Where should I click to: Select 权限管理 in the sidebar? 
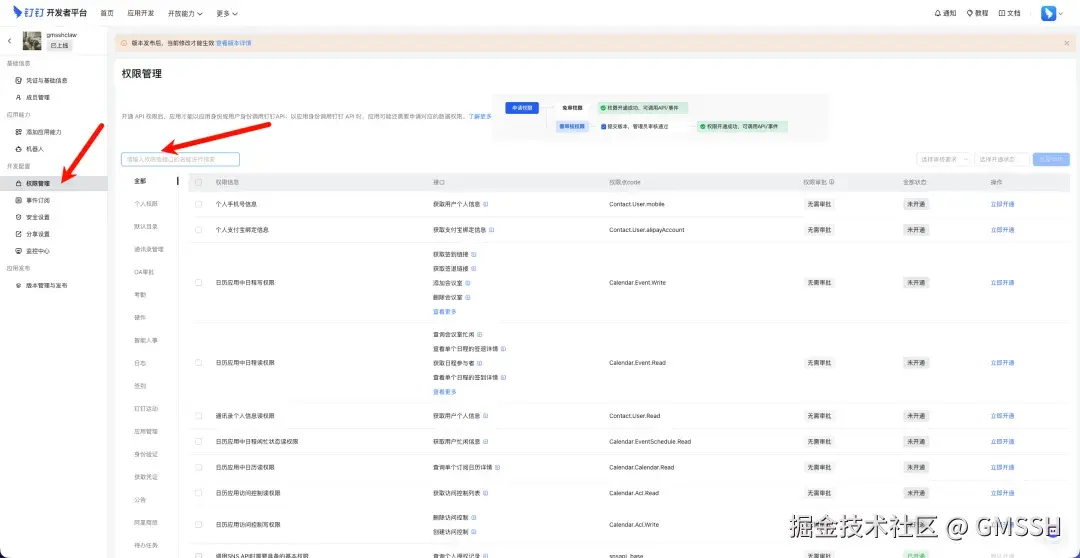[x=53, y=183]
